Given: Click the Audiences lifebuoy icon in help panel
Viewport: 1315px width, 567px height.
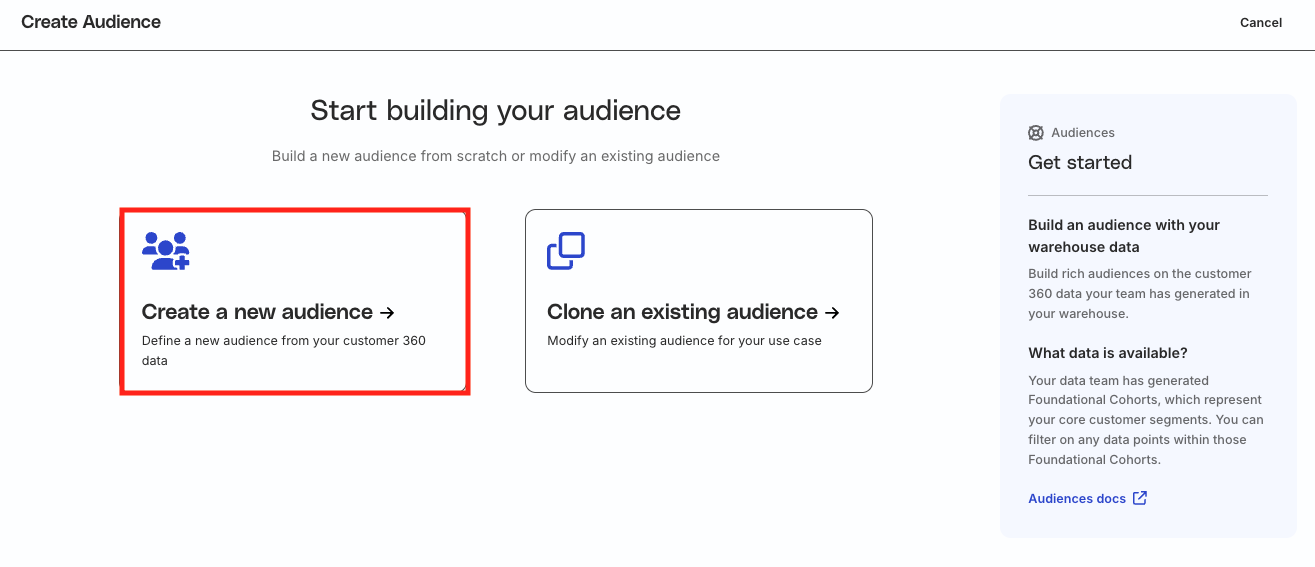Looking at the screenshot, I should pos(1036,133).
